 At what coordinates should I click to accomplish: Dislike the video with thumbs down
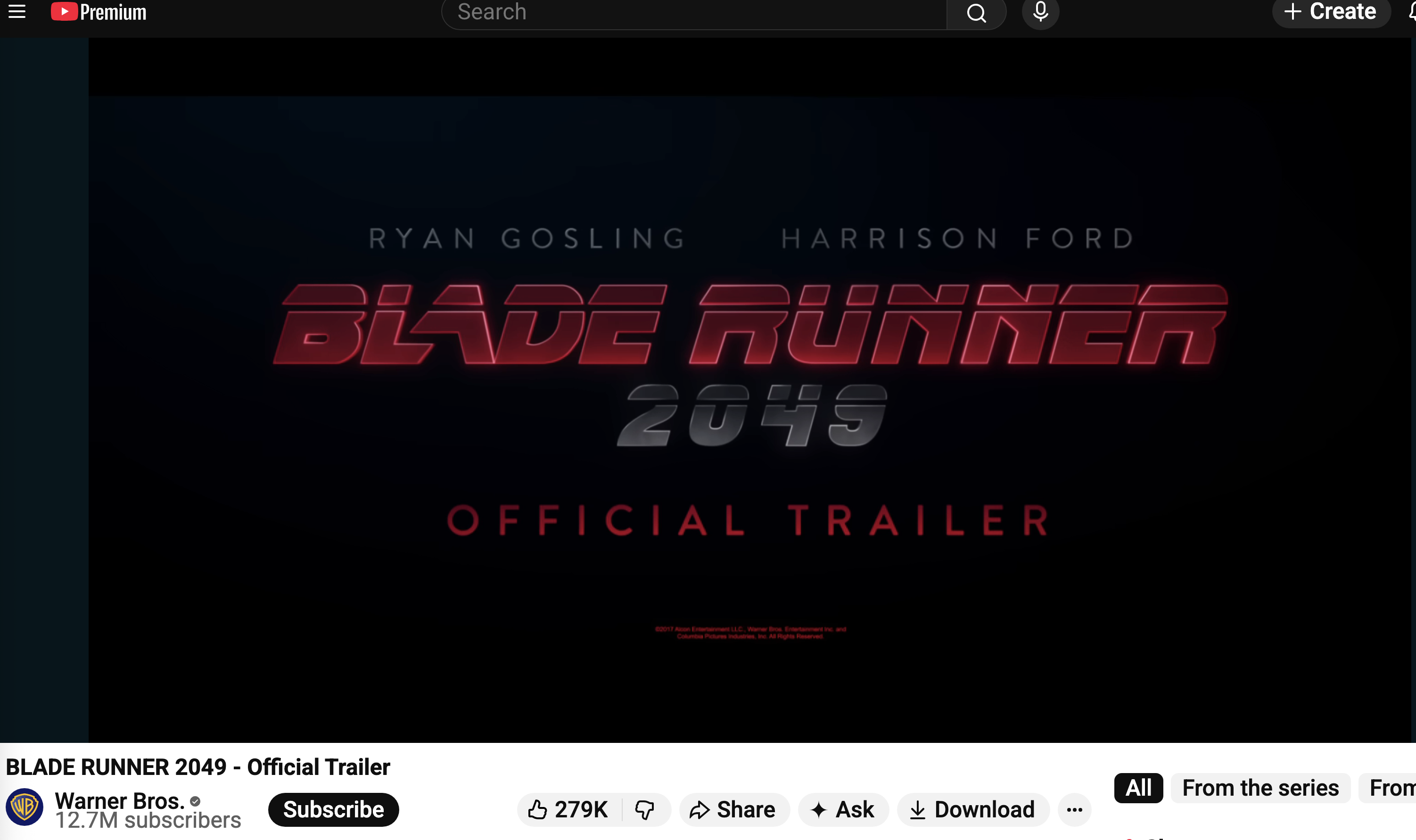point(645,809)
